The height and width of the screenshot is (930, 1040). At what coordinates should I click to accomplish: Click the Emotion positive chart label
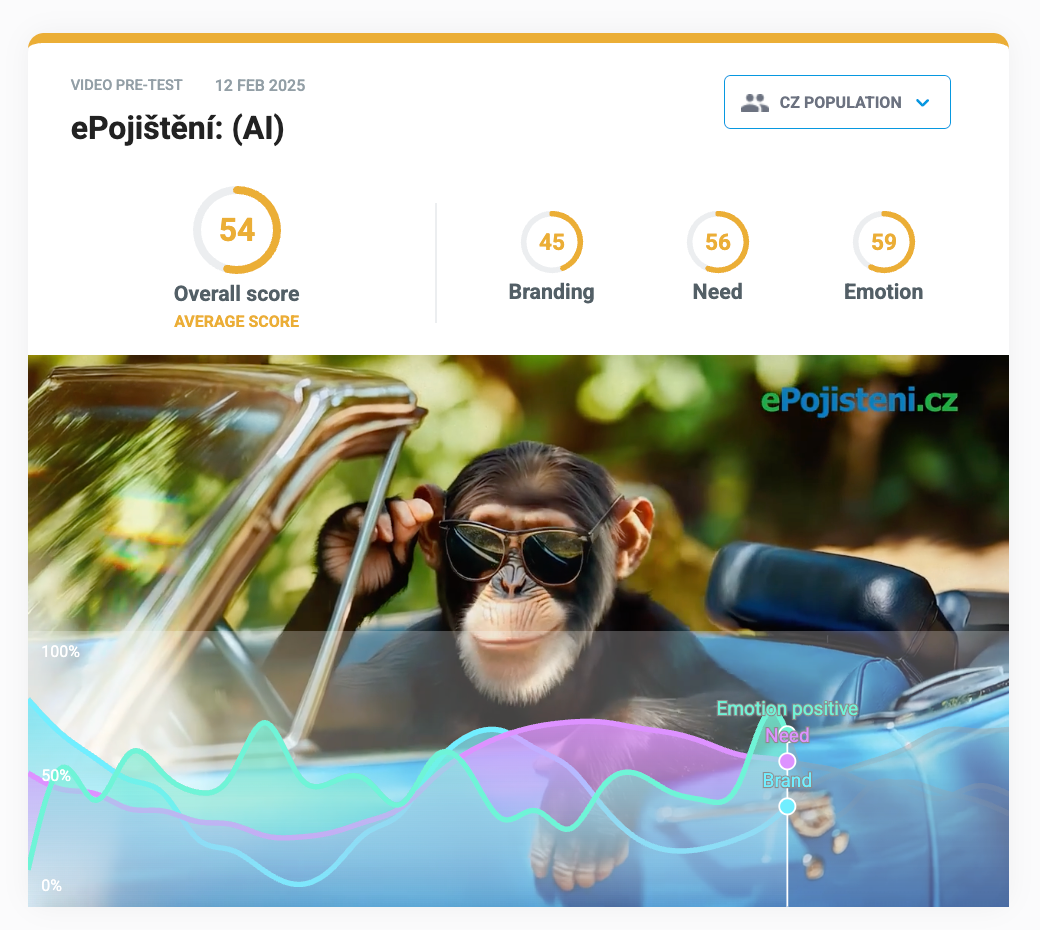[787, 708]
